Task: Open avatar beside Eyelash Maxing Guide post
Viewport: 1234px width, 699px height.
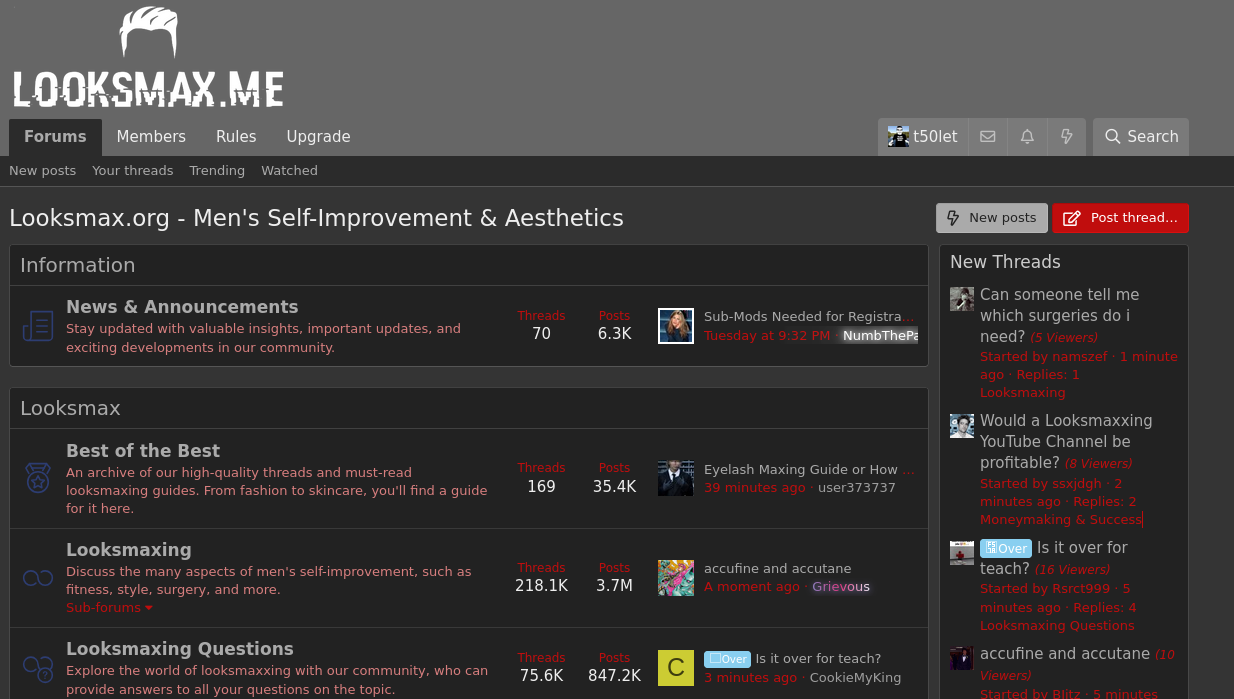Action: pos(676,478)
